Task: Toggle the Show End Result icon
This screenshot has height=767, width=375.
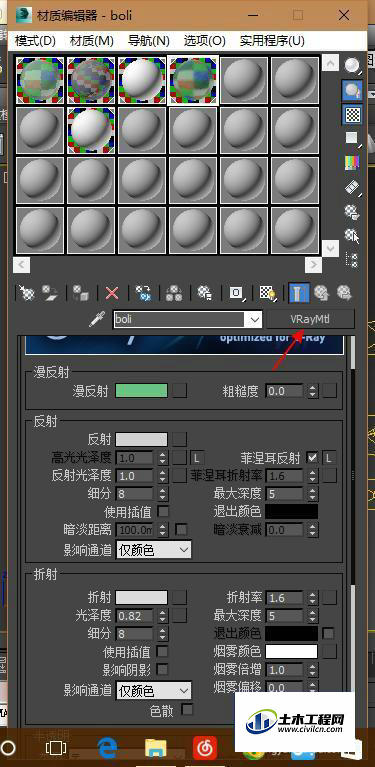Action: [298, 293]
